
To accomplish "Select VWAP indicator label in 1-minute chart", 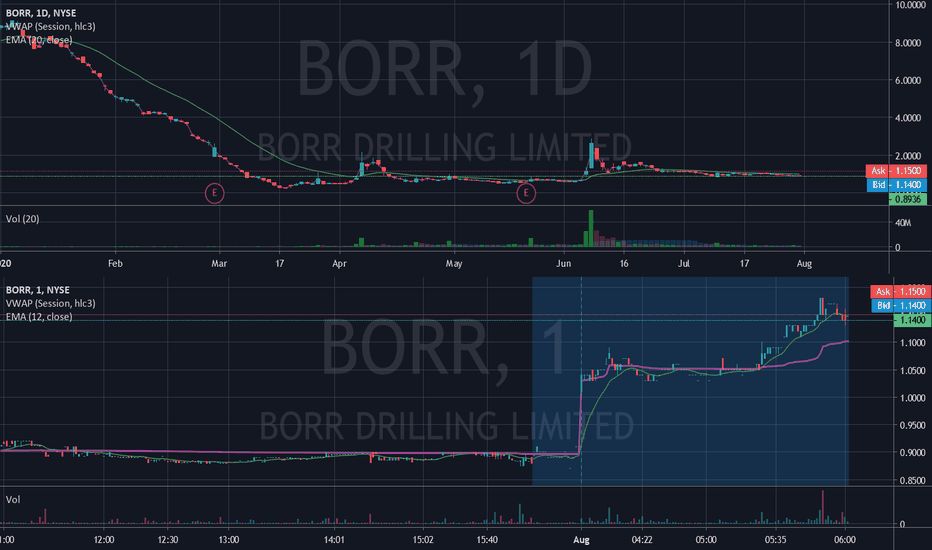I will 51,303.
